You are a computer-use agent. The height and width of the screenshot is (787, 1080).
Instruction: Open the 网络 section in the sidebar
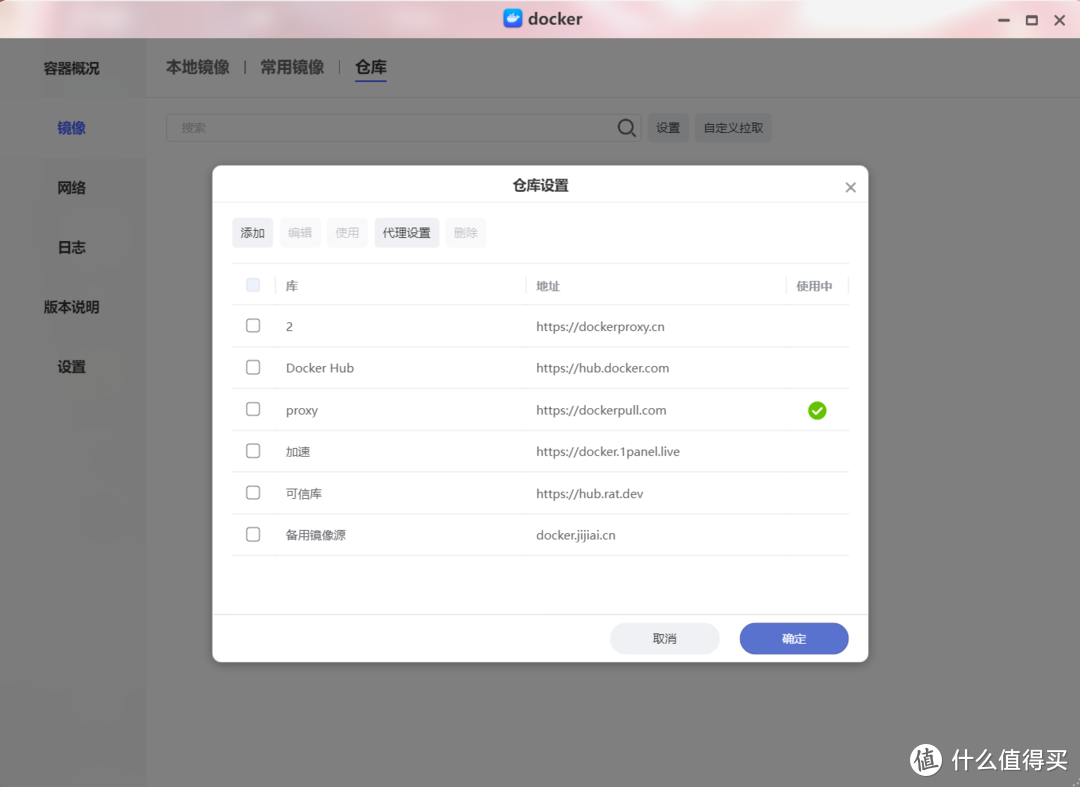[71, 187]
